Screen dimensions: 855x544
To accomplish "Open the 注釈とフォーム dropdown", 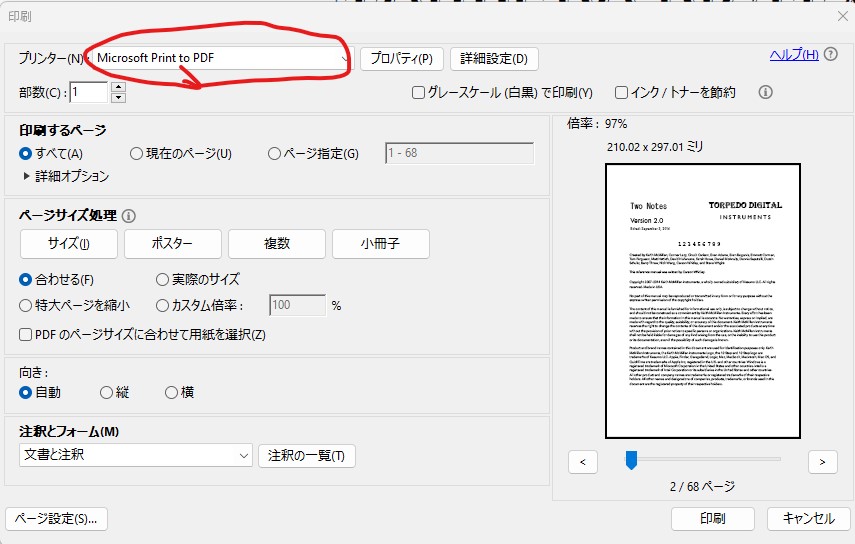I will tap(244, 455).
